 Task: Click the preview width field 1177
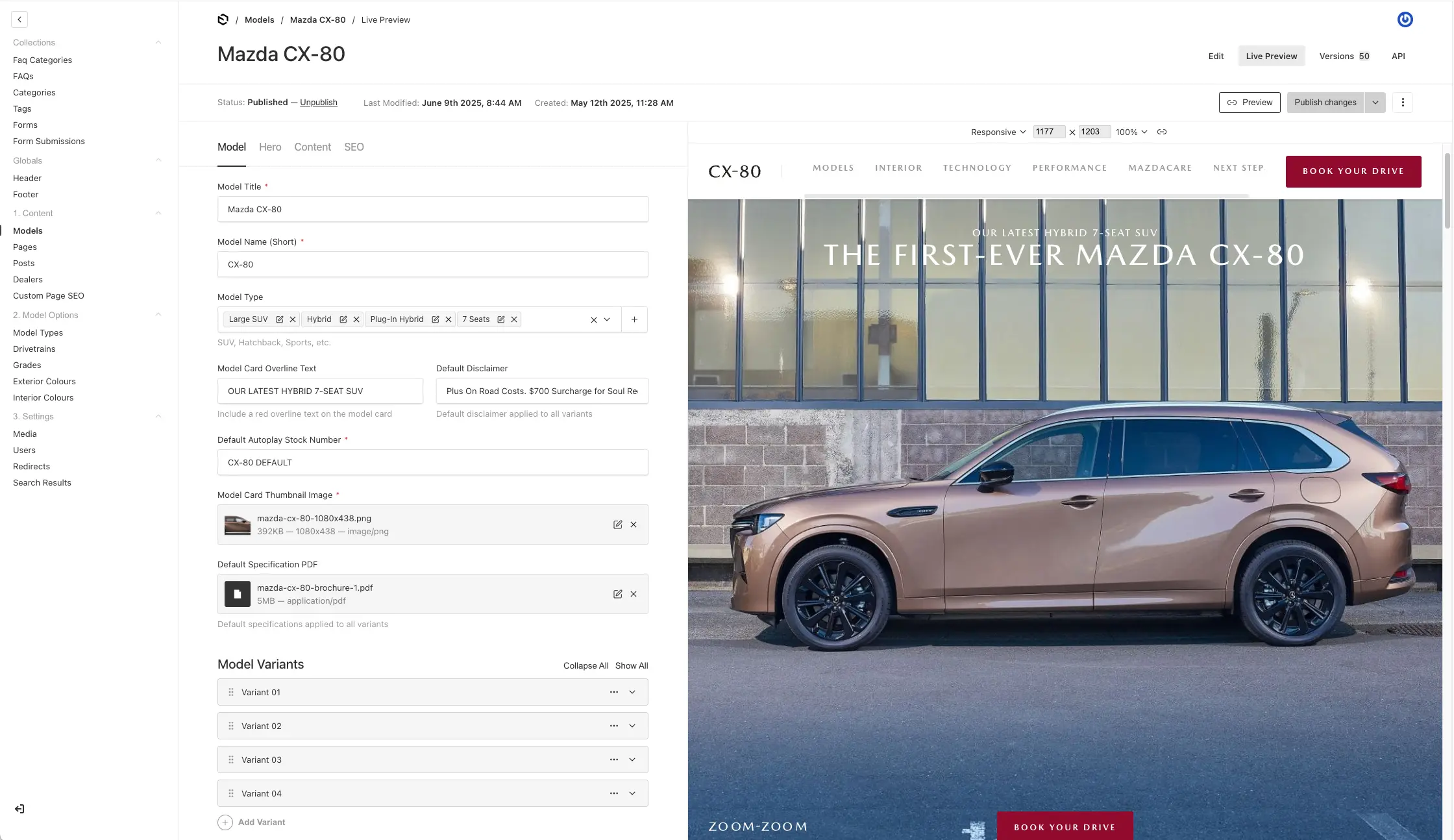pyautogui.click(x=1048, y=132)
